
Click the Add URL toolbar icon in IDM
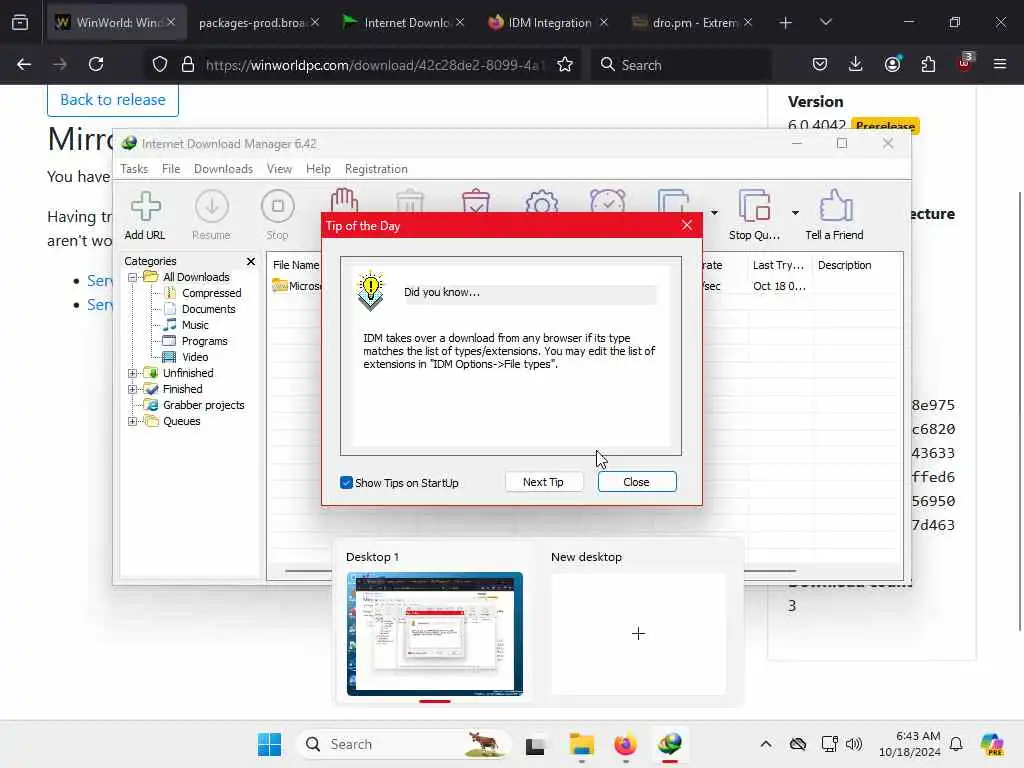(x=145, y=216)
